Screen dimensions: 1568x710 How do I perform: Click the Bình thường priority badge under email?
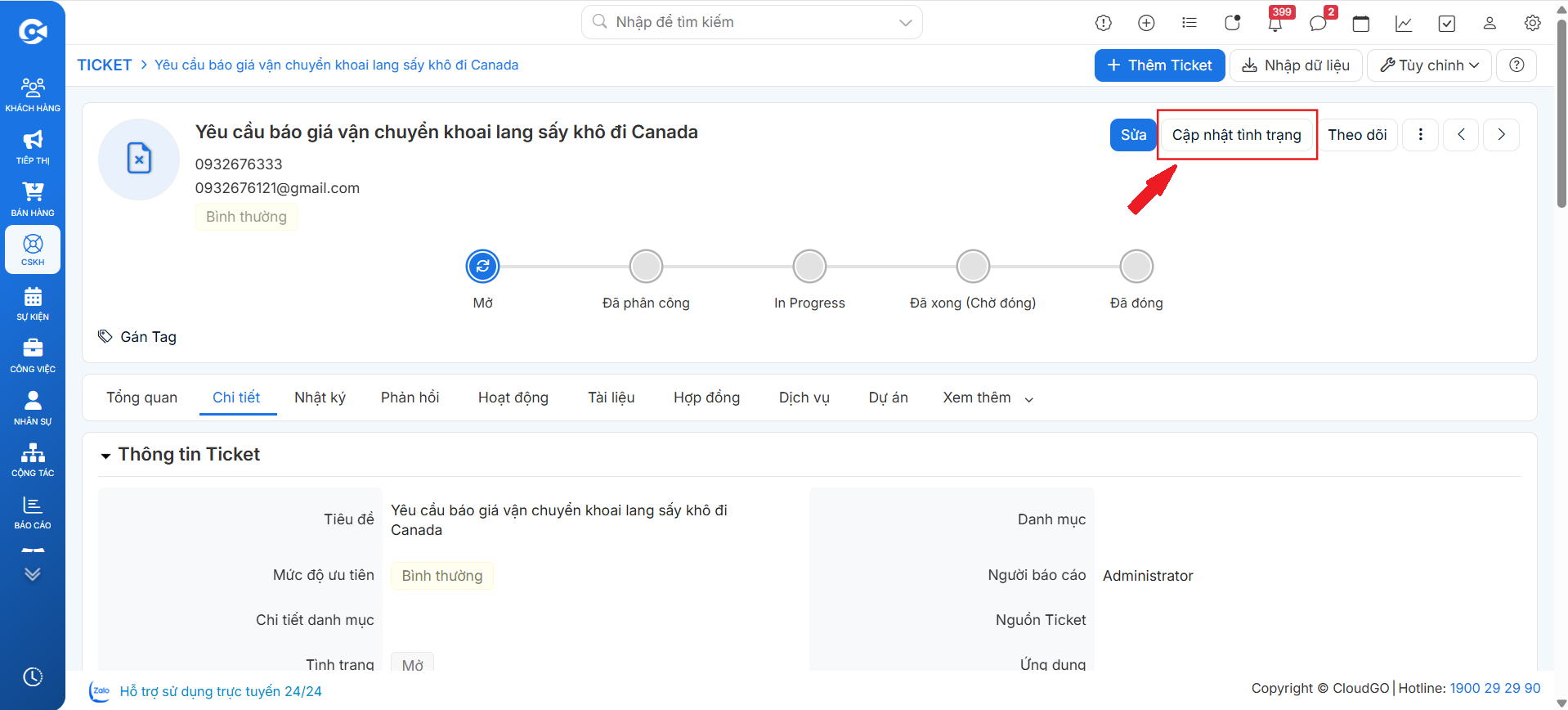point(246,217)
